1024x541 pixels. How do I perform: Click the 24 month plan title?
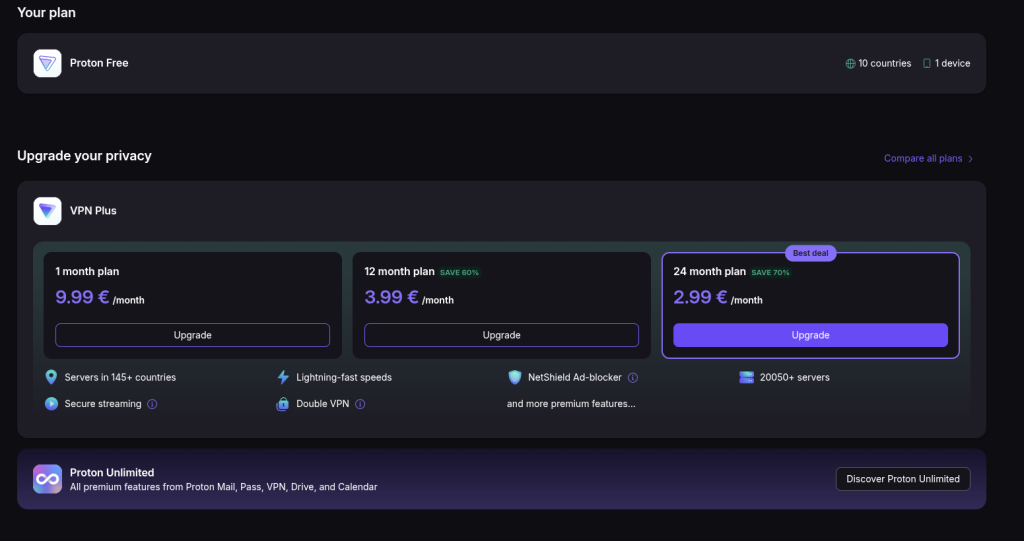coord(709,271)
